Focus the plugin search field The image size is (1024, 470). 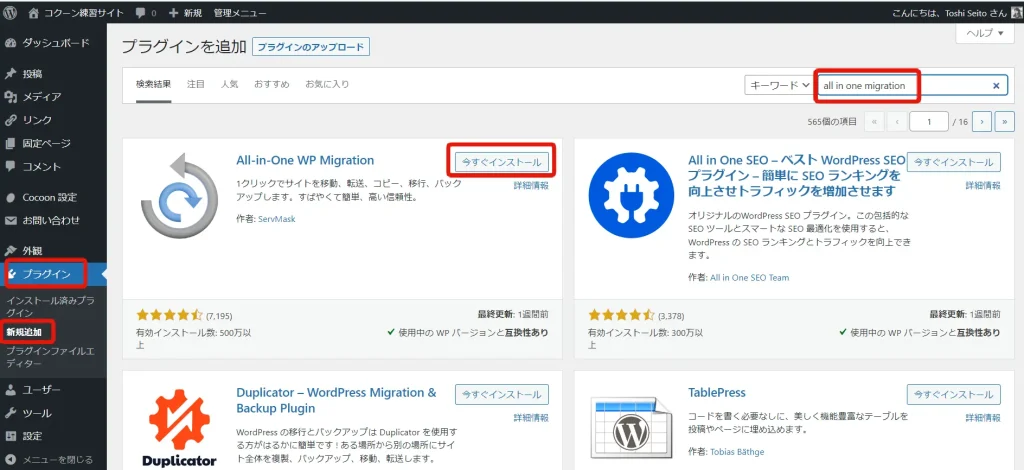click(x=912, y=86)
